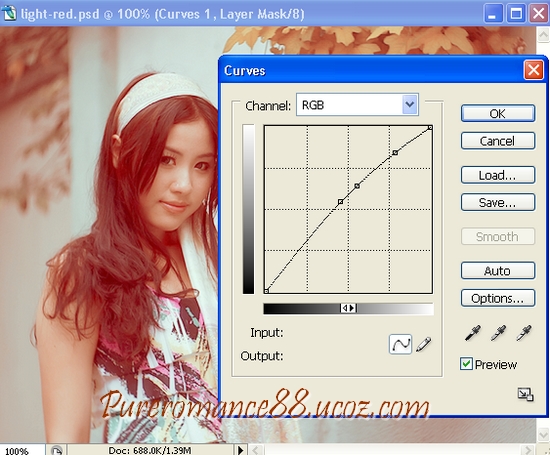Open the status bar info flyout arrow
Image resolution: width=550 pixels, height=455 pixels.
pos(241,450)
